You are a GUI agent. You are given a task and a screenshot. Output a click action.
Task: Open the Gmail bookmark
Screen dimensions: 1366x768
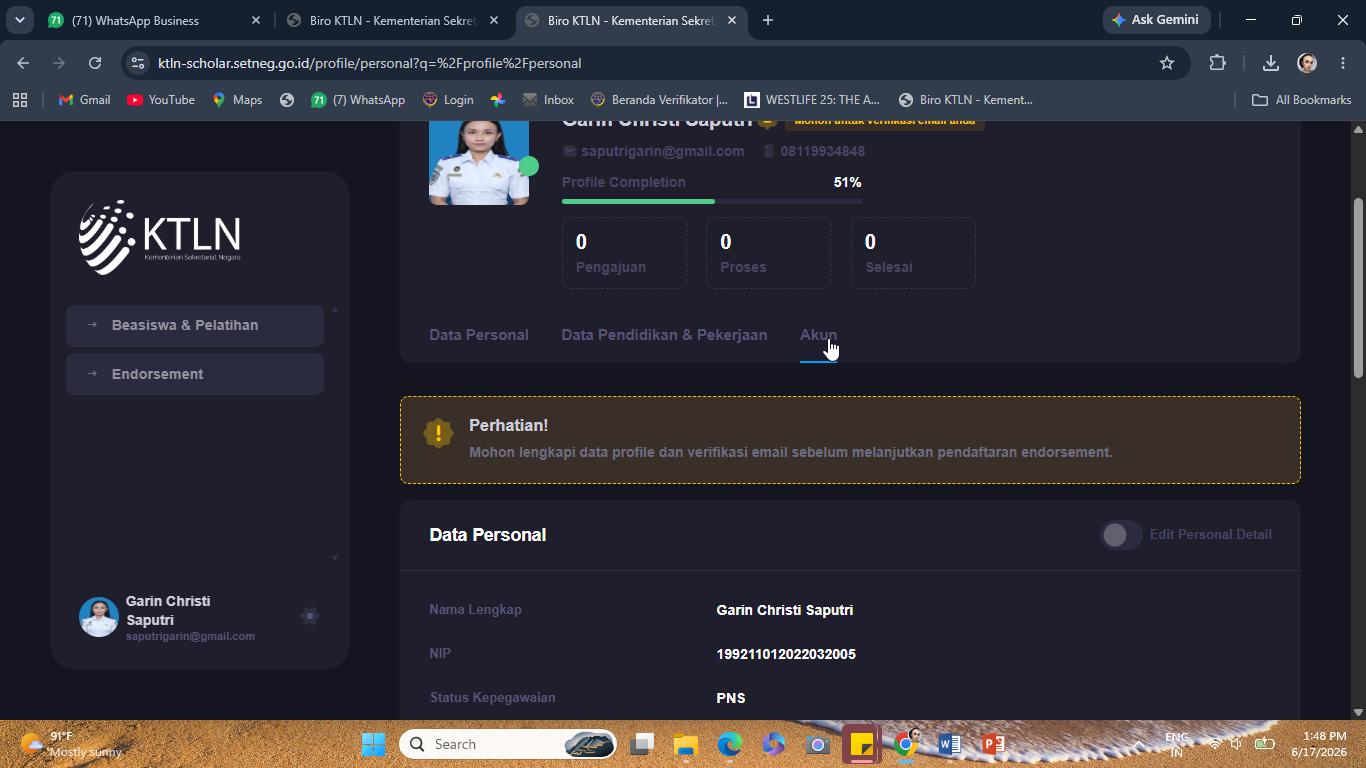[x=84, y=100]
